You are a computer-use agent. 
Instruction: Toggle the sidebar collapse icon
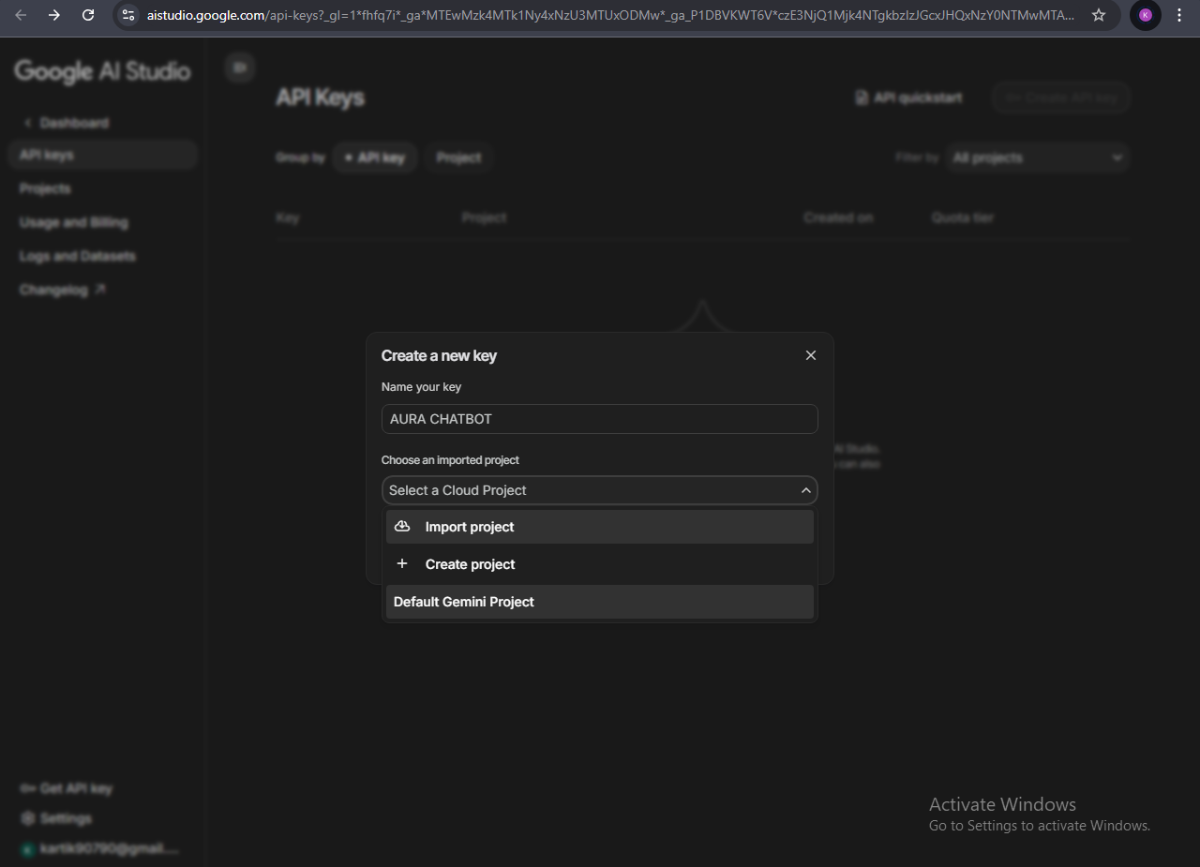click(x=239, y=67)
